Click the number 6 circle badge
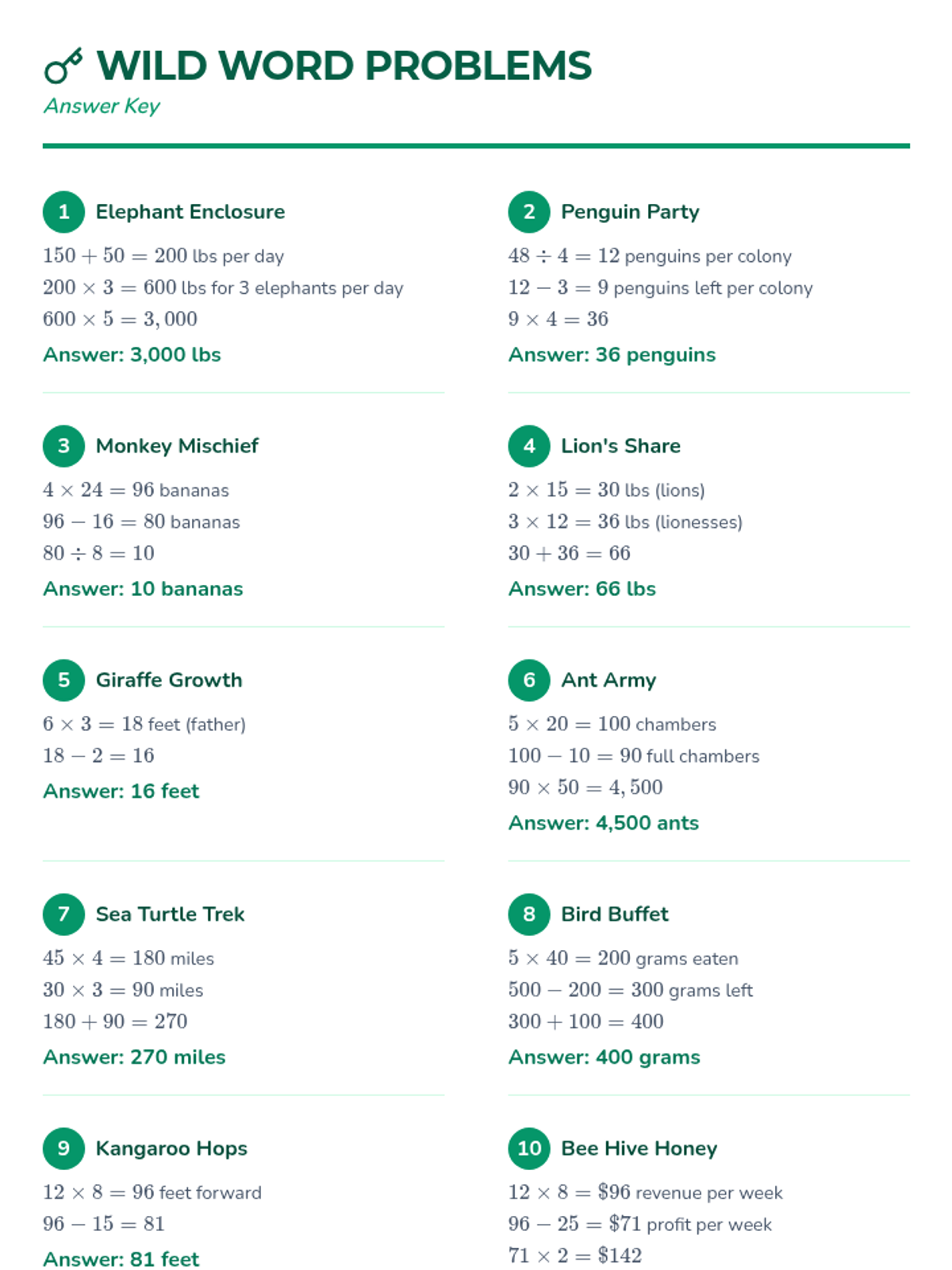 tap(529, 680)
